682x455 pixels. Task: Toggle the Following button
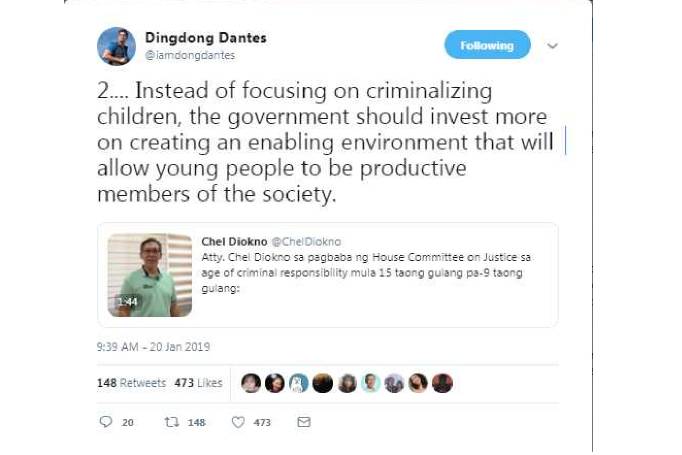click(487, 45)
